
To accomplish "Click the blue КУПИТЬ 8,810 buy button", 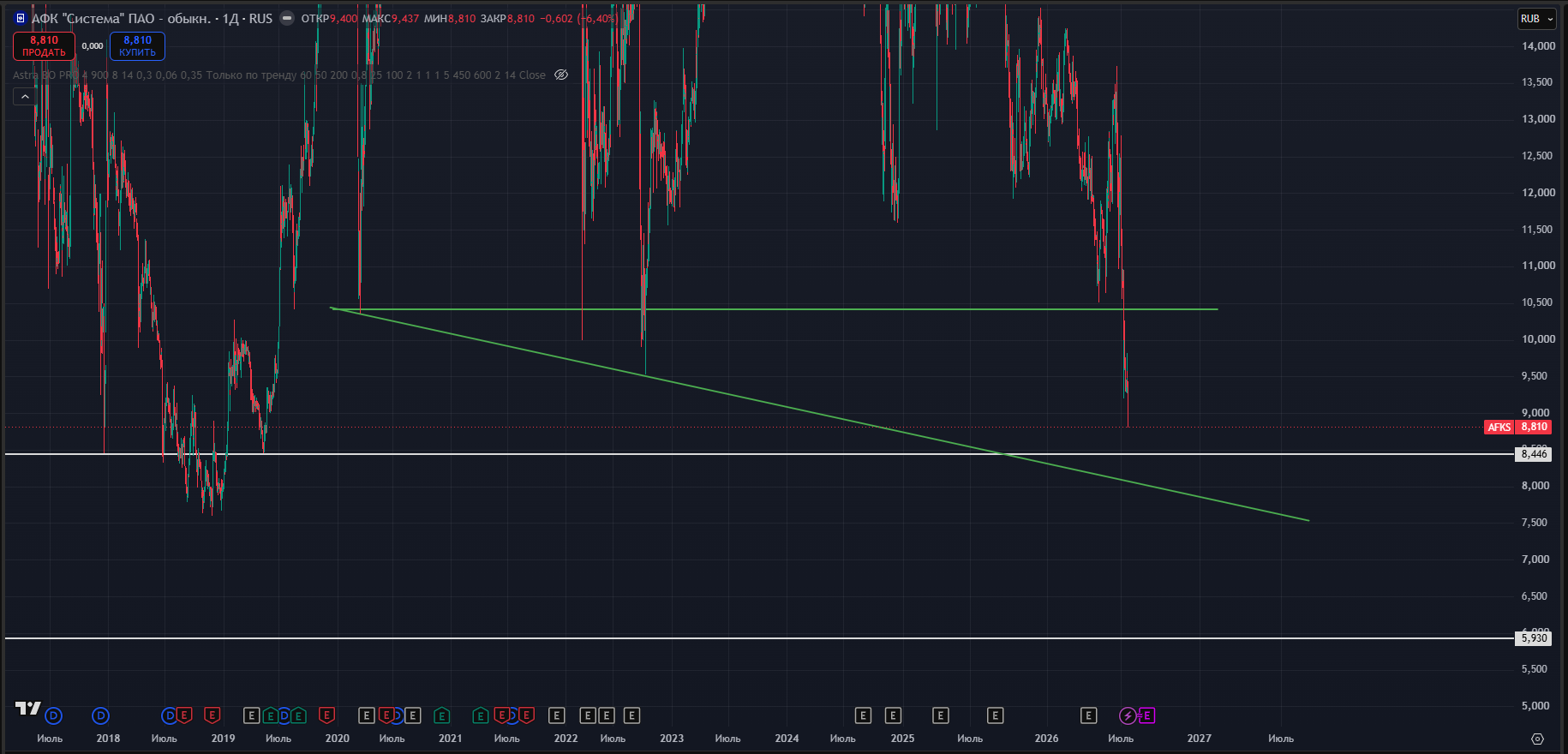I will 137,46.
